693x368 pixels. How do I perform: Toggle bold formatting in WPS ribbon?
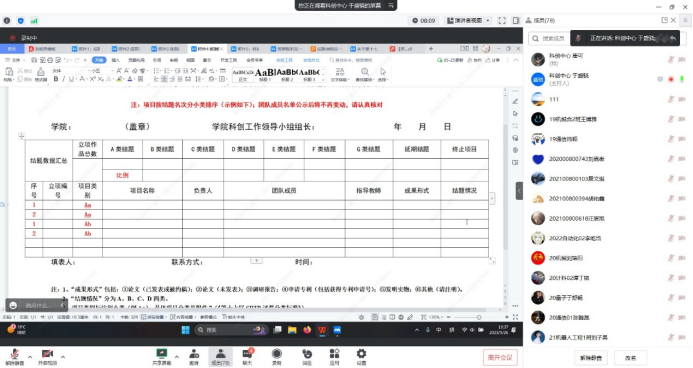56,79
